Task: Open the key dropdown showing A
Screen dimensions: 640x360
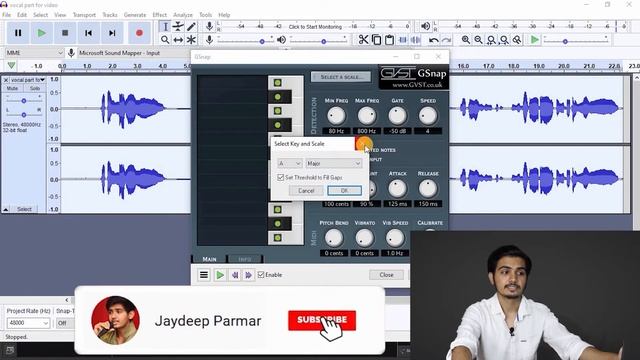Action: [289, 163]
